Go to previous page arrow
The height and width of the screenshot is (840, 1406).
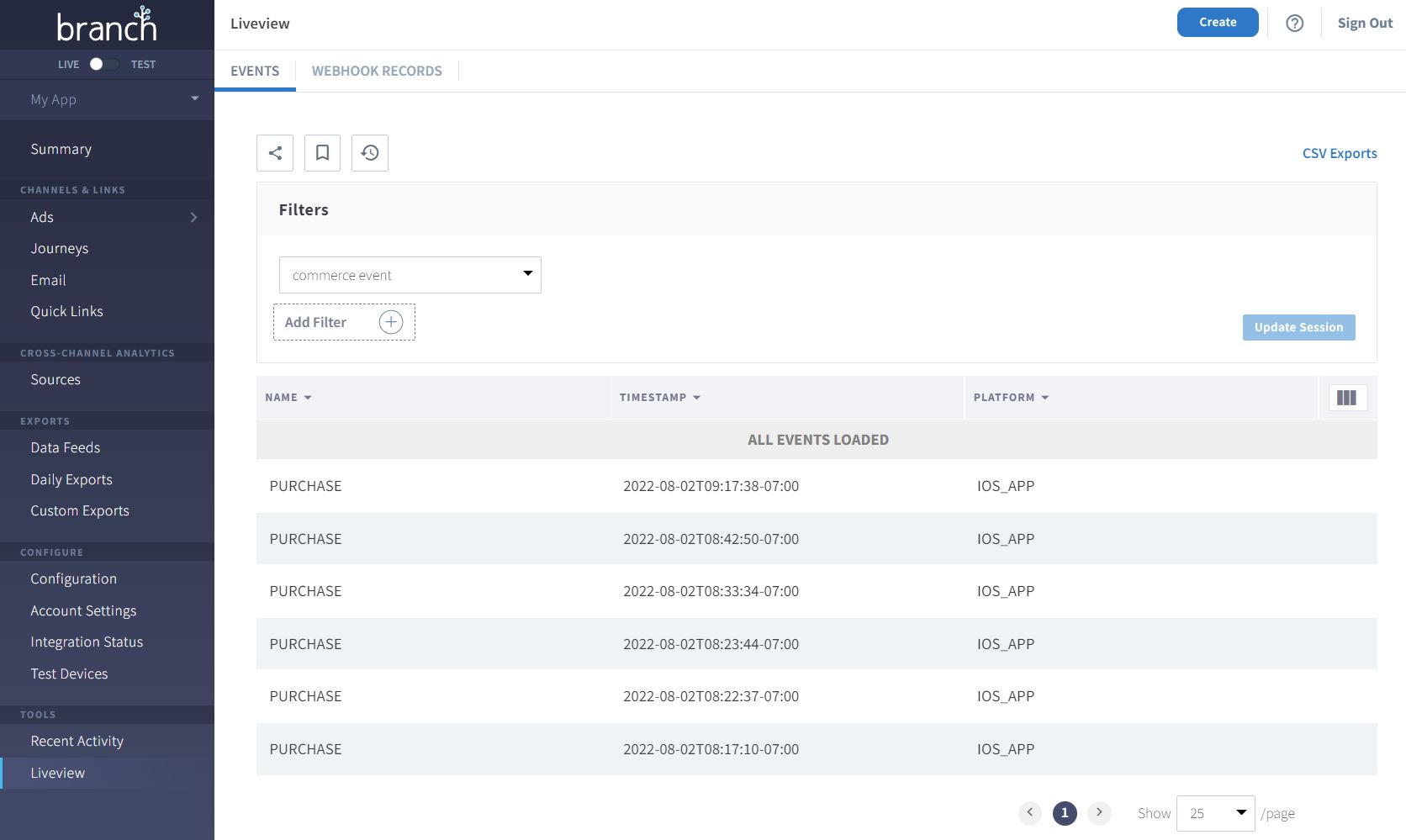[1030, 813]
